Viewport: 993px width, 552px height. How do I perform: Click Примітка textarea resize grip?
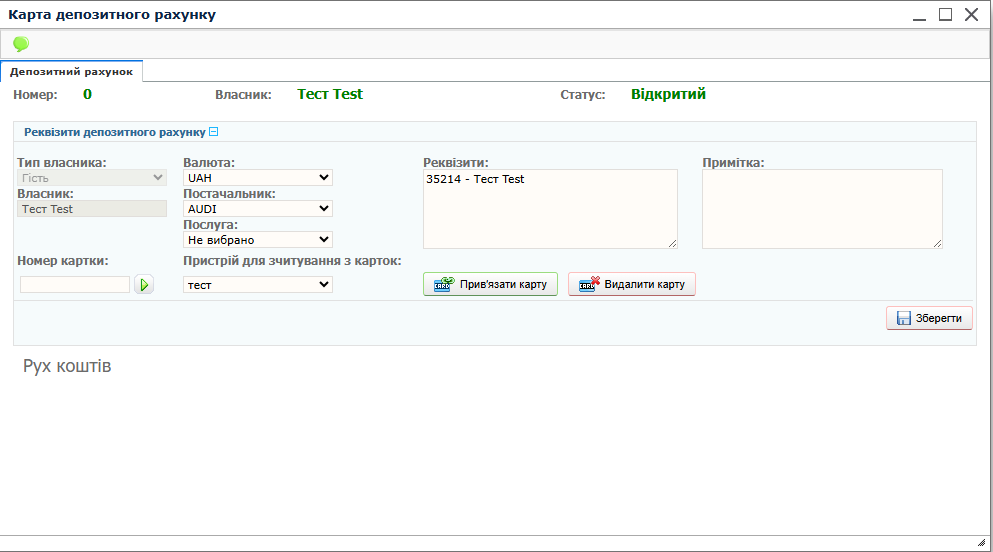coord(937,244)
